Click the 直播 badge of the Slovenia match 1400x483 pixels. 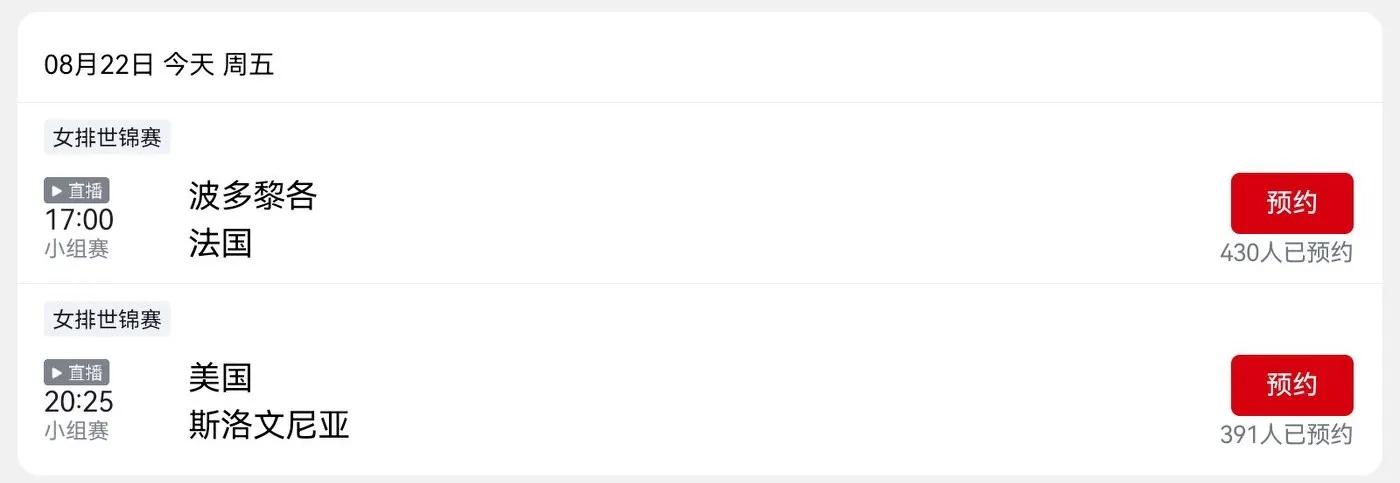tap(76, 373)
